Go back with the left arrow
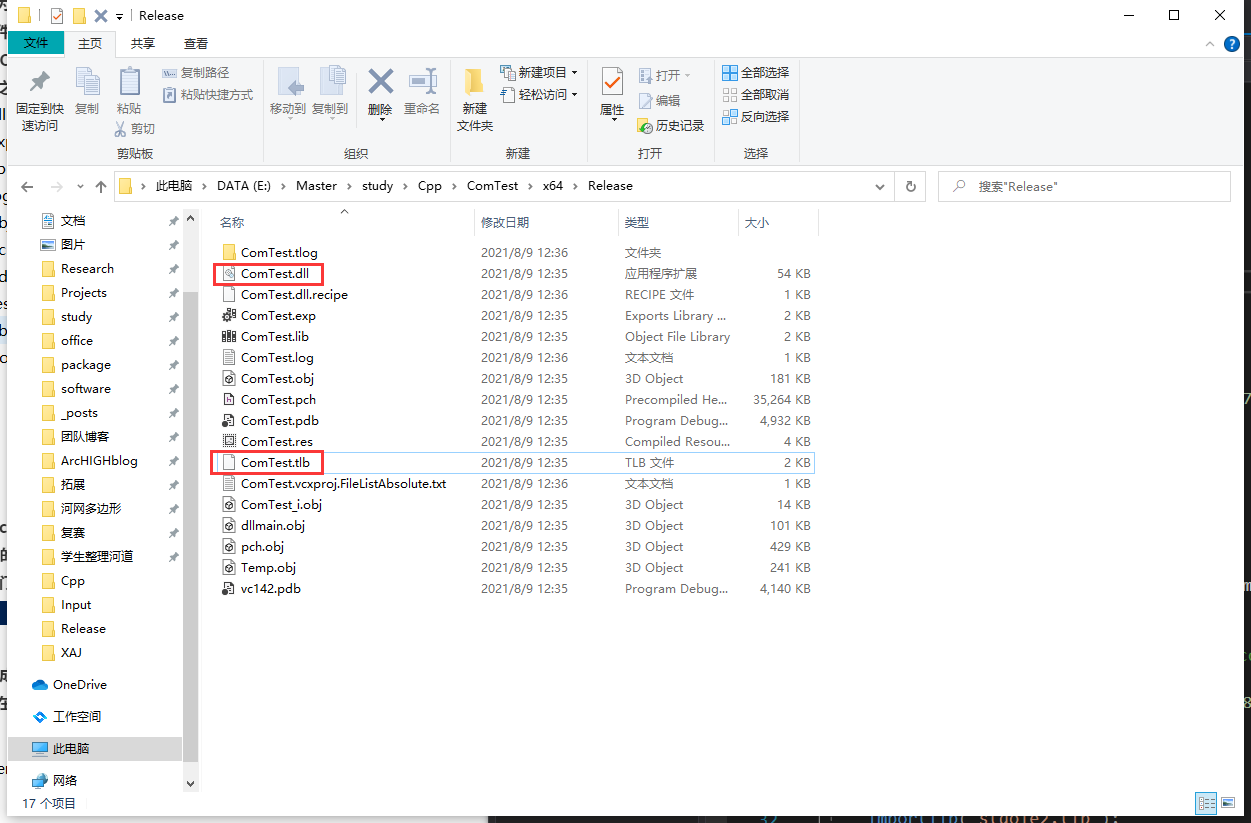This screenshot has width=1251, height=823. (27, 187)
